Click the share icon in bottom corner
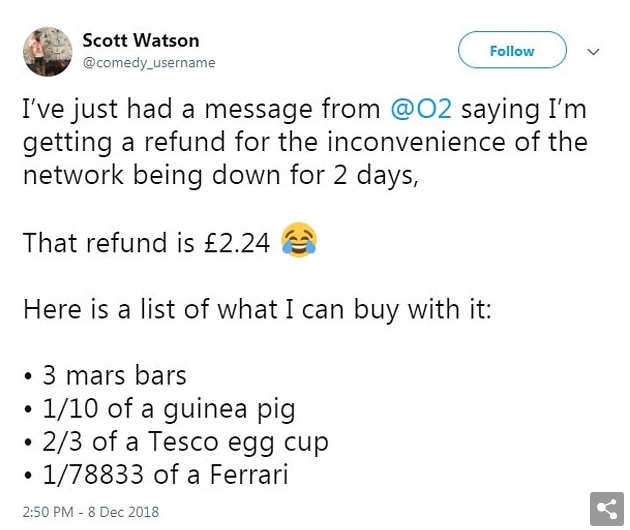Screen dimensions: 630x530 (x=607, y=509)
